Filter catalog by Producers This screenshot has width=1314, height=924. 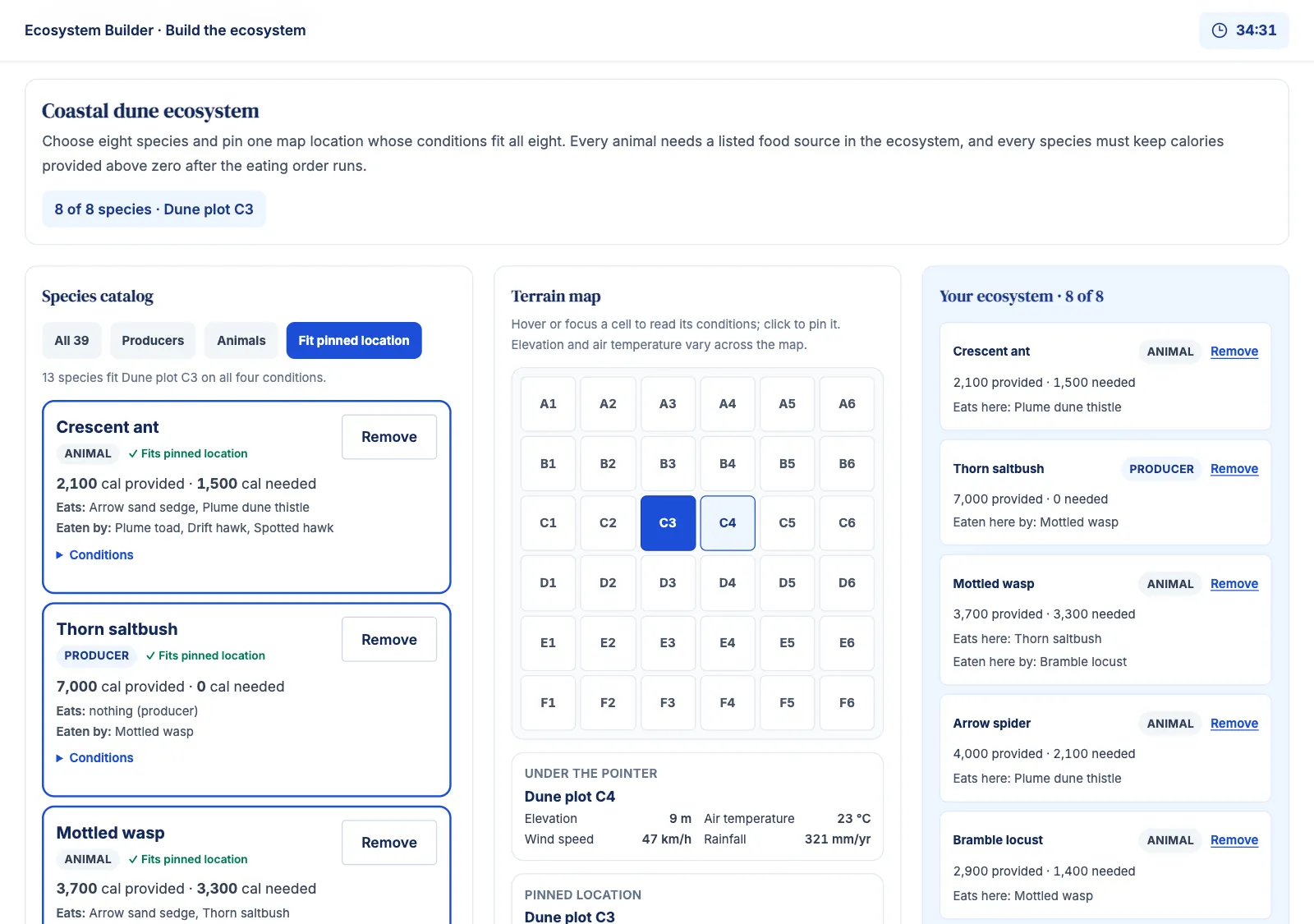click(153, 341)
